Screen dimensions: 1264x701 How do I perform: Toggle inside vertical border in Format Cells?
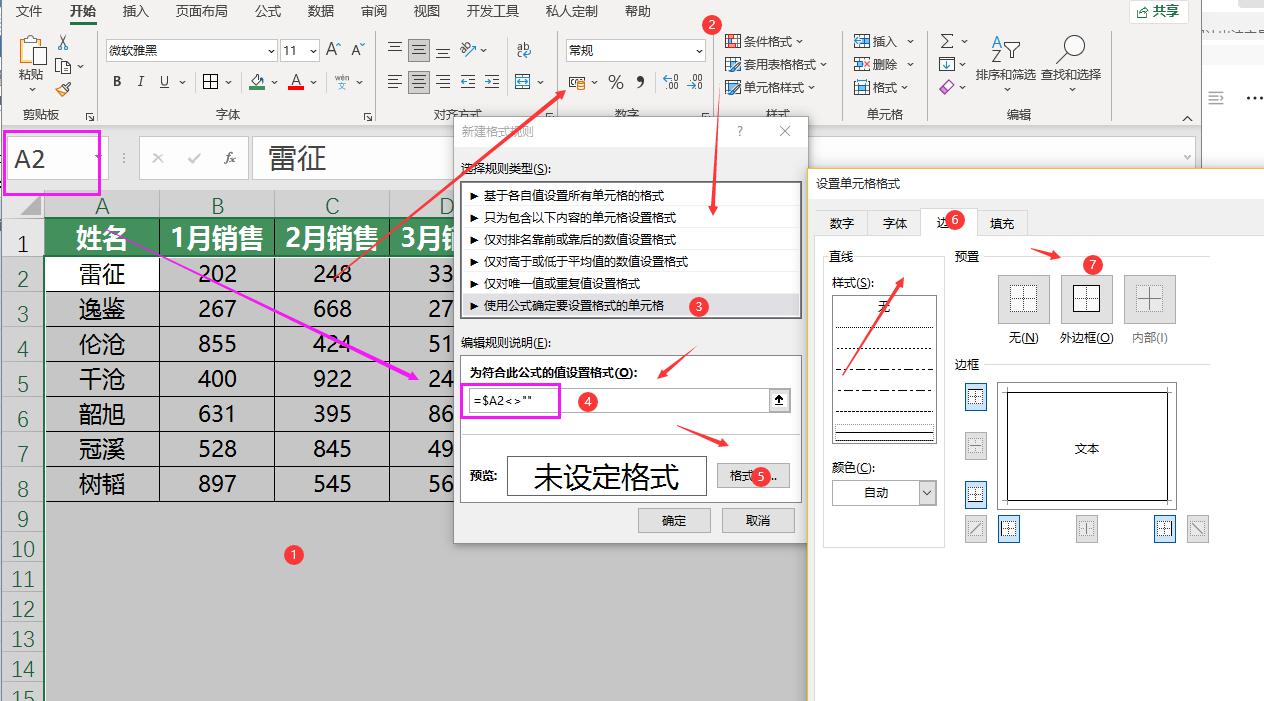1087,529
